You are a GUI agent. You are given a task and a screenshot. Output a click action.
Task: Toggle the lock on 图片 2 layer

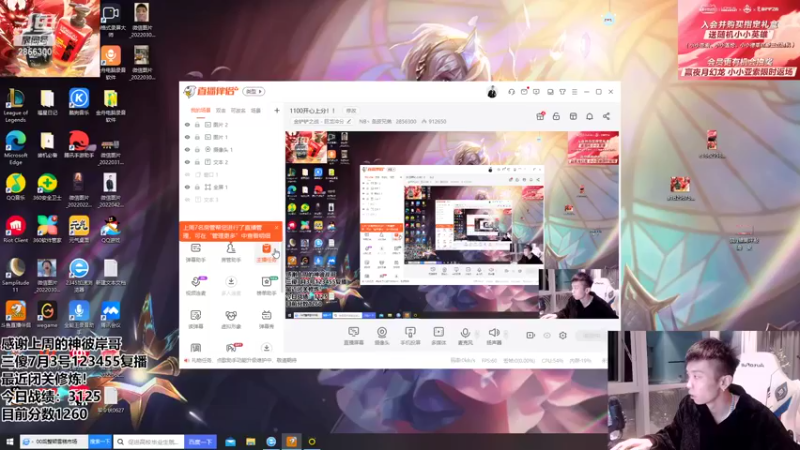click(197, 124)
